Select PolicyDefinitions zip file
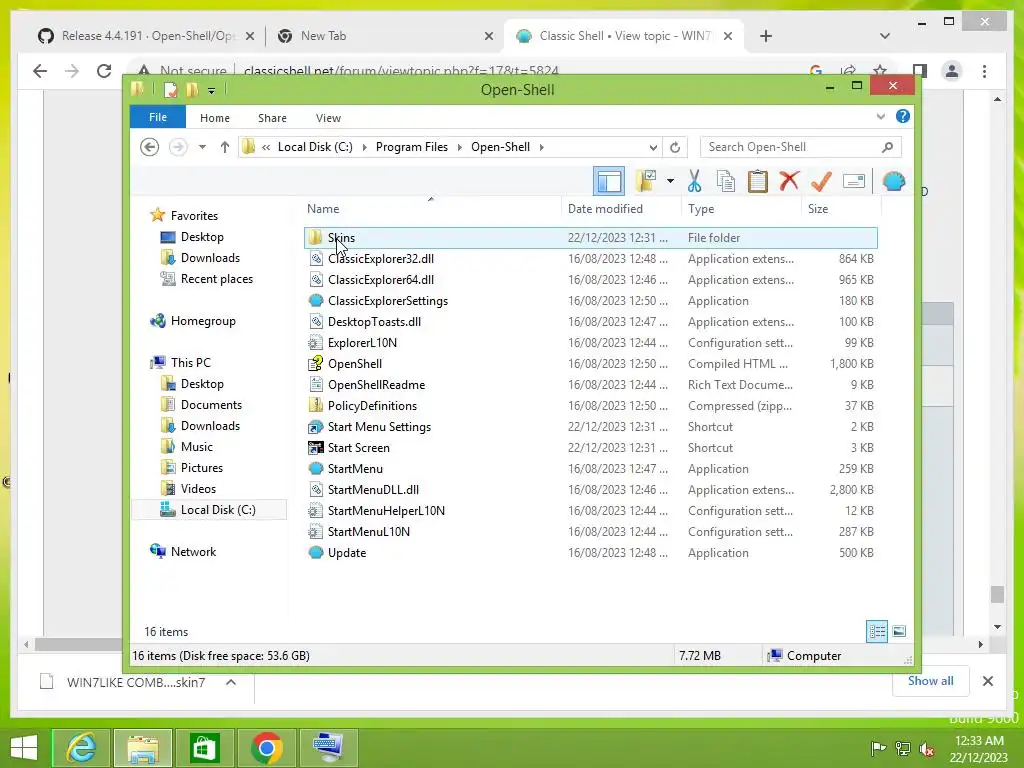Viewport: 1024px width, 768px height. click(590, 406)
